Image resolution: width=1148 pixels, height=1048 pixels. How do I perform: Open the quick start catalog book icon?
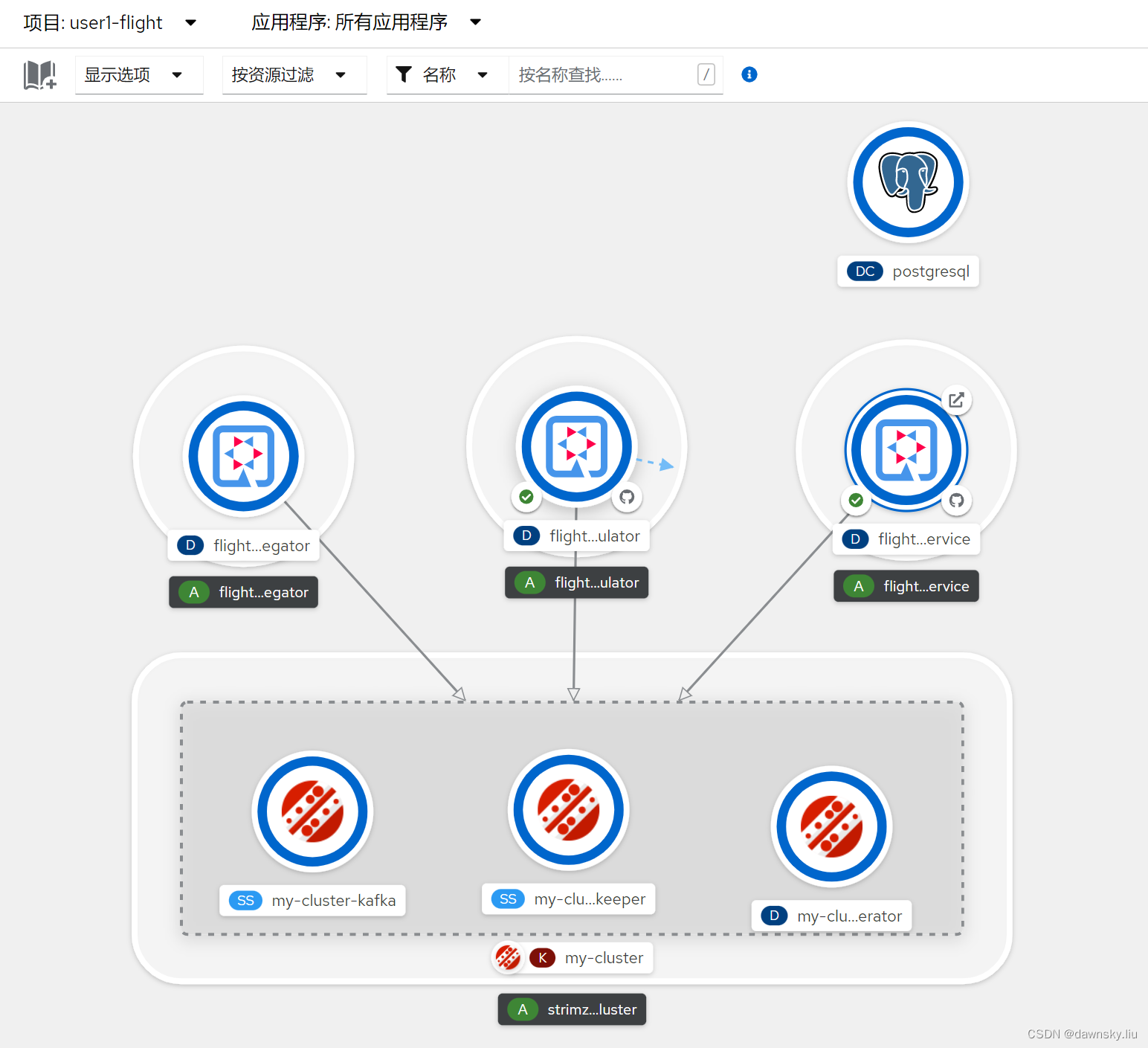[39, 75]
